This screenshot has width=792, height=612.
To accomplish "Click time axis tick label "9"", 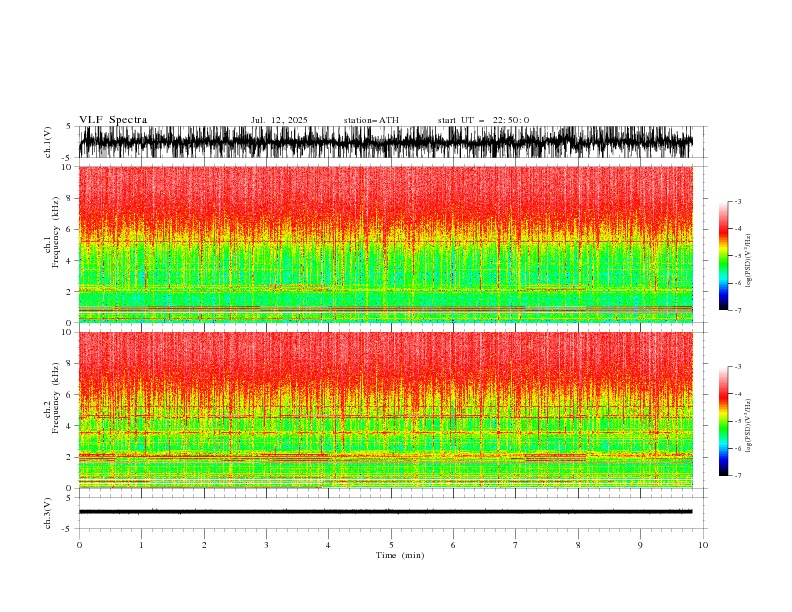I will [640, 545].
